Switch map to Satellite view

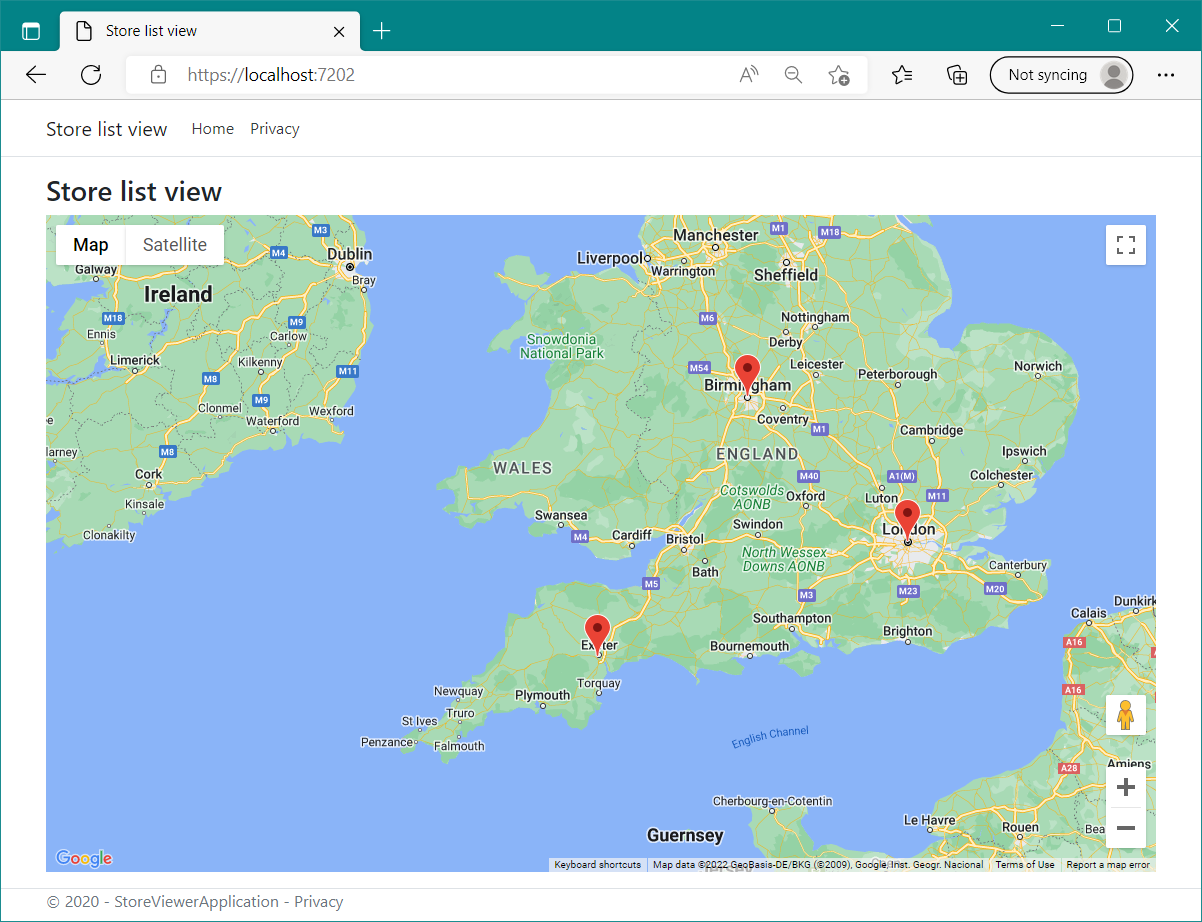[175, 245]
